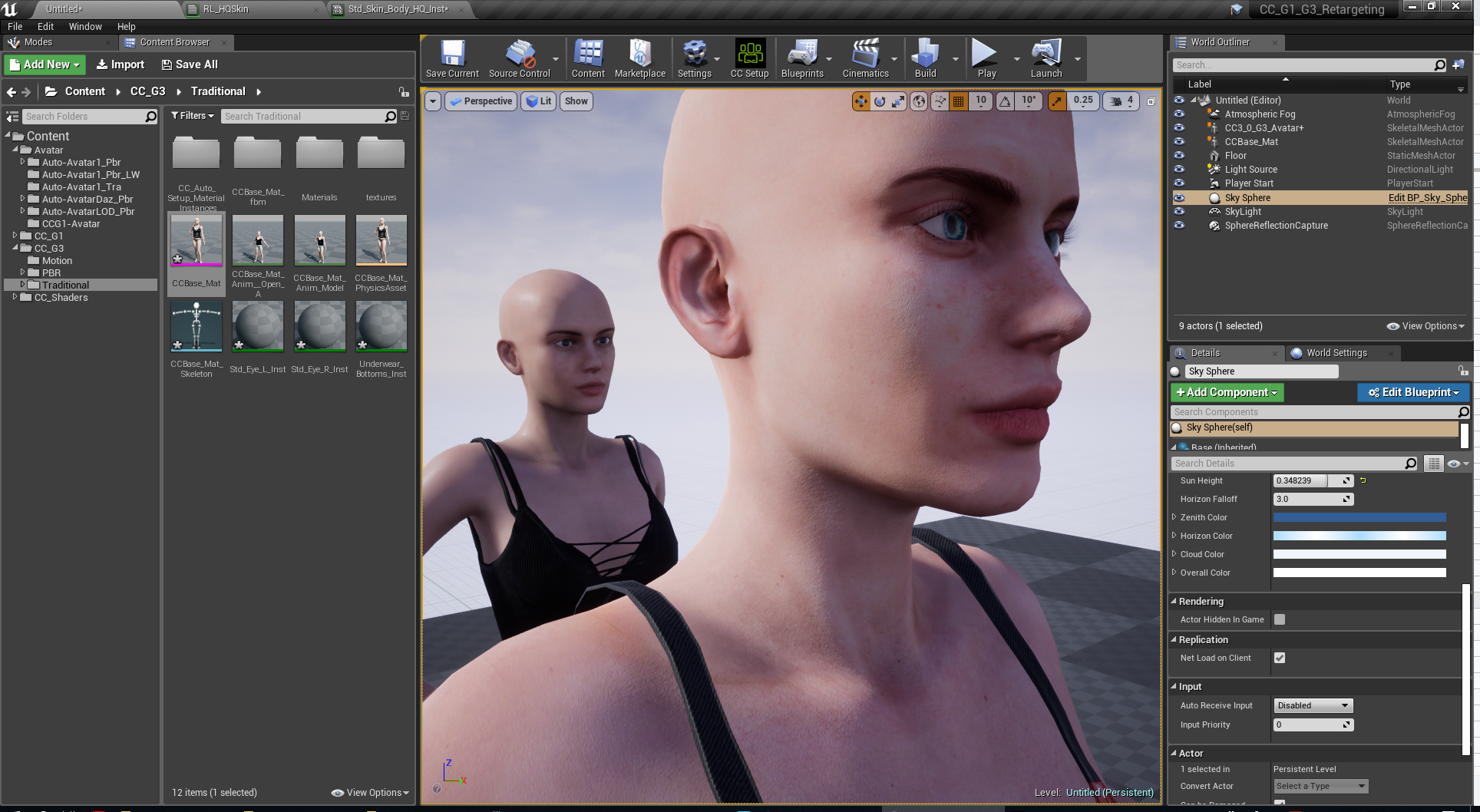Screen dimensions: 1480x812
Task: Open Overall Color swatch picker
Action: [x=1359, y=573]
